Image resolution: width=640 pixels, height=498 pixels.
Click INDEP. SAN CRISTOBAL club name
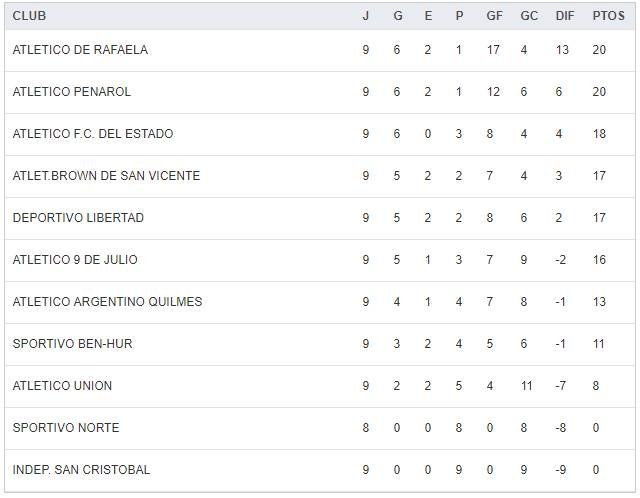point(81,470)
